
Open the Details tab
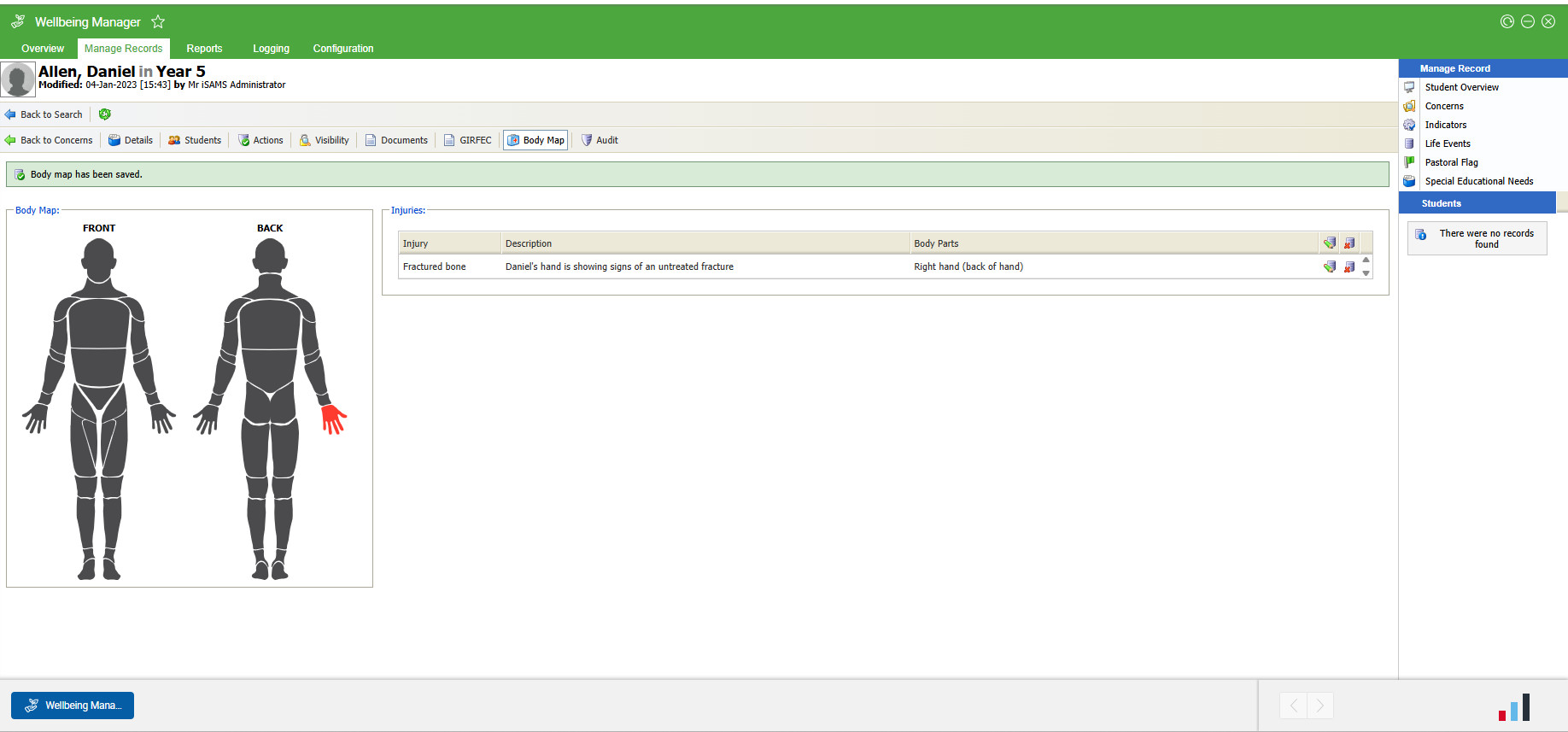coord(131,140)
